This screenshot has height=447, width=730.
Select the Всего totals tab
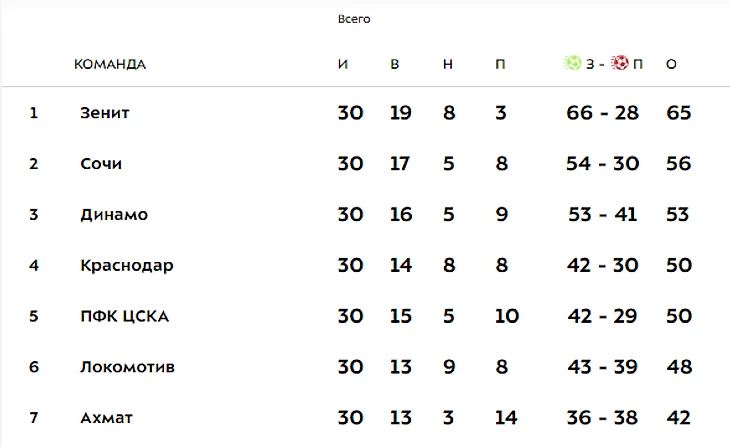click(354, 19)
